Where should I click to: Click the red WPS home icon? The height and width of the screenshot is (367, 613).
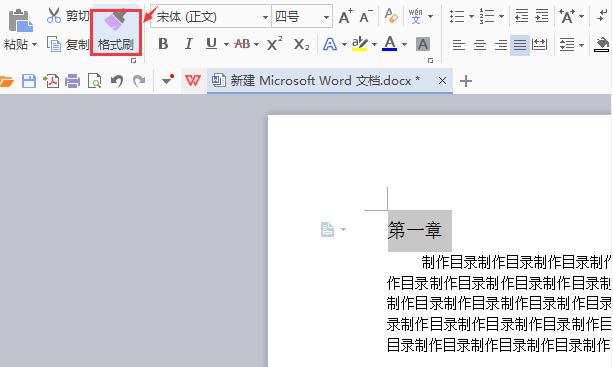pos(193,81)
